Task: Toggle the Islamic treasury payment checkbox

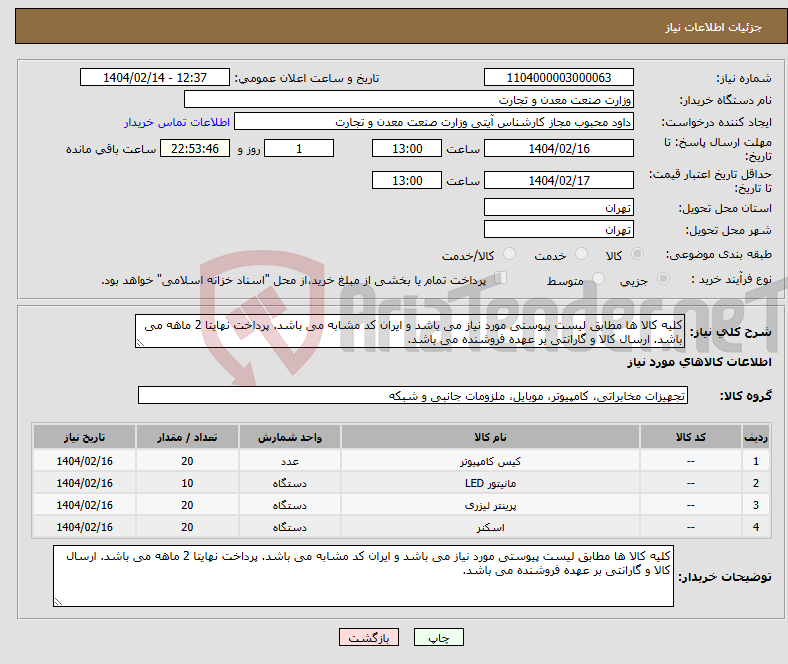Action: pyautogui.click(x=501, y=277)
